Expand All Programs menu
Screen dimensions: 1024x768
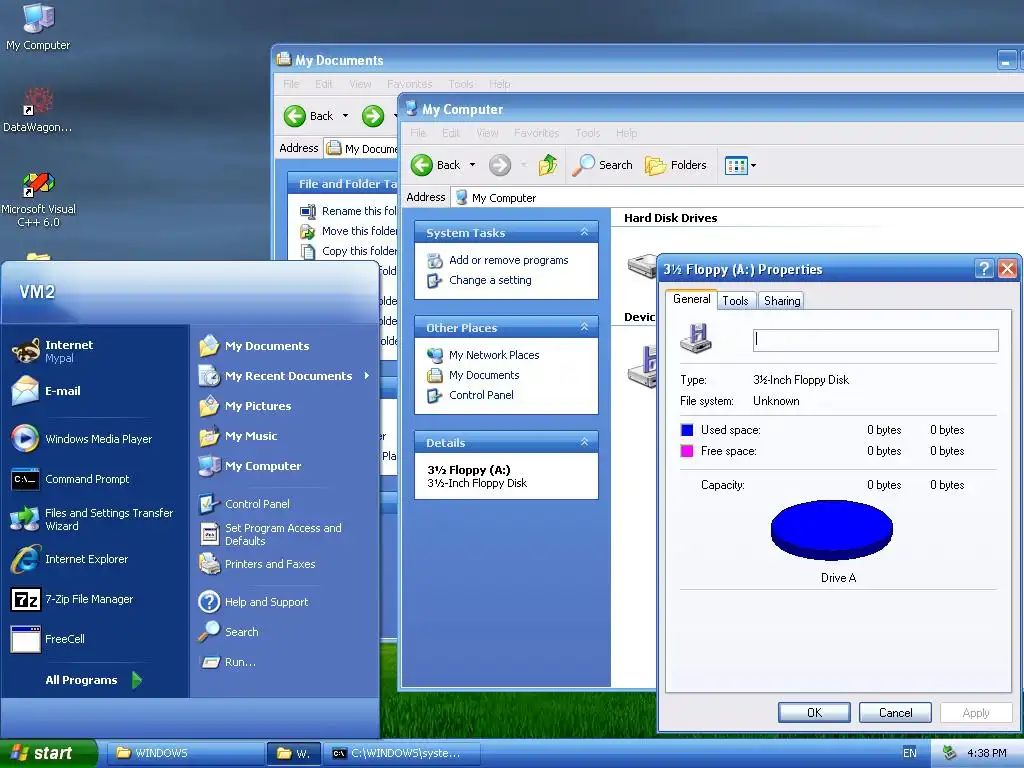tap(93, 680)
